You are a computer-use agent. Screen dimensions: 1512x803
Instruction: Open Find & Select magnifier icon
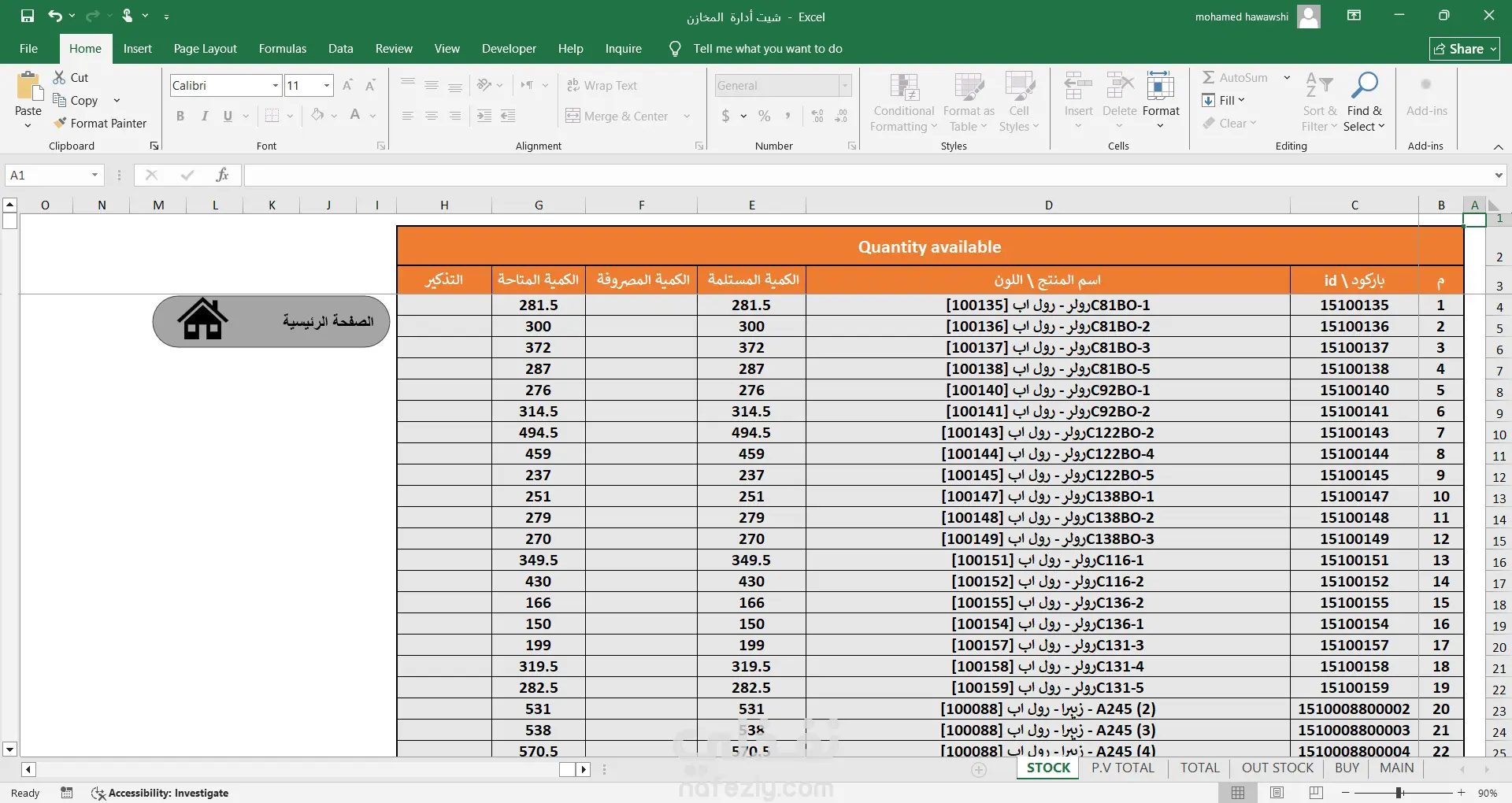point(1365,85)
